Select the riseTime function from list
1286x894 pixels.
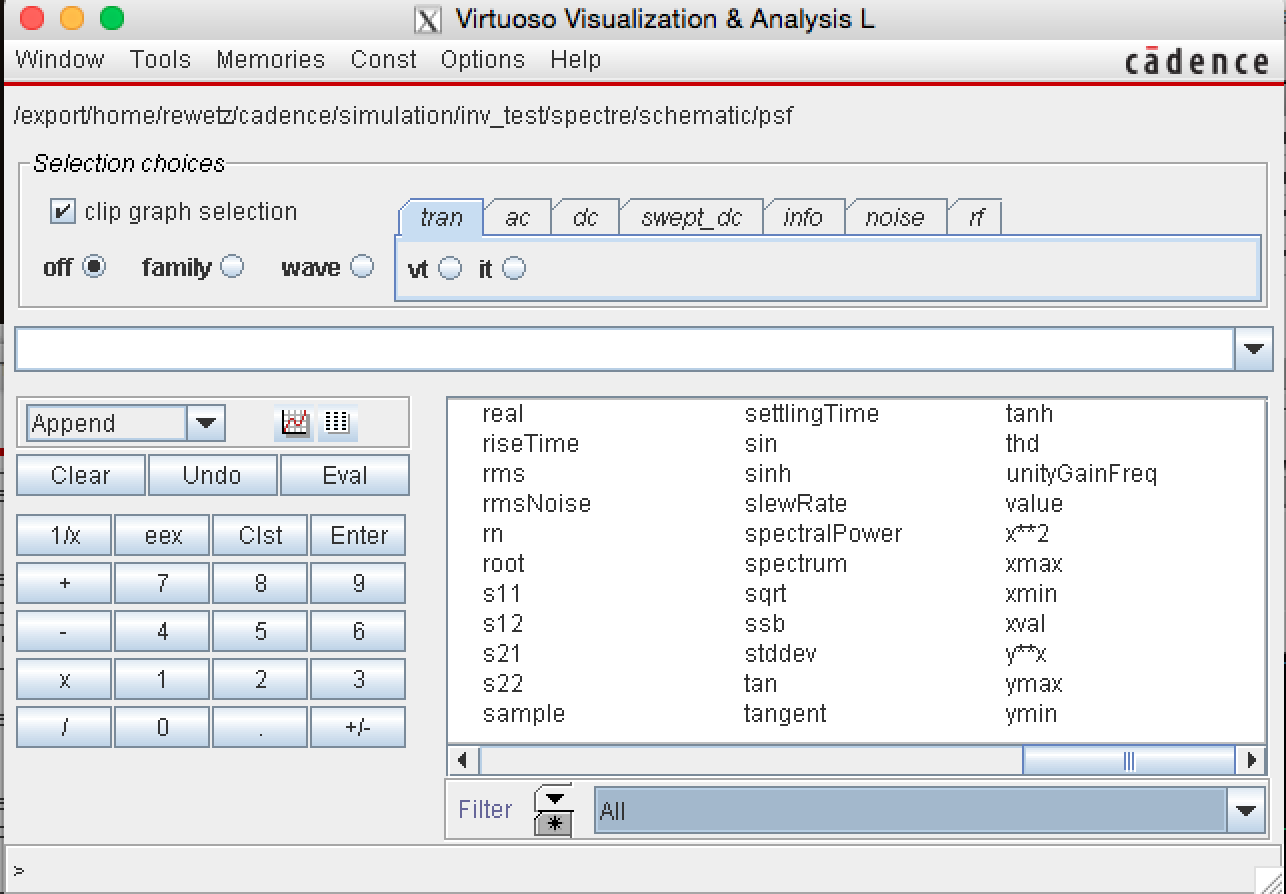530,443
